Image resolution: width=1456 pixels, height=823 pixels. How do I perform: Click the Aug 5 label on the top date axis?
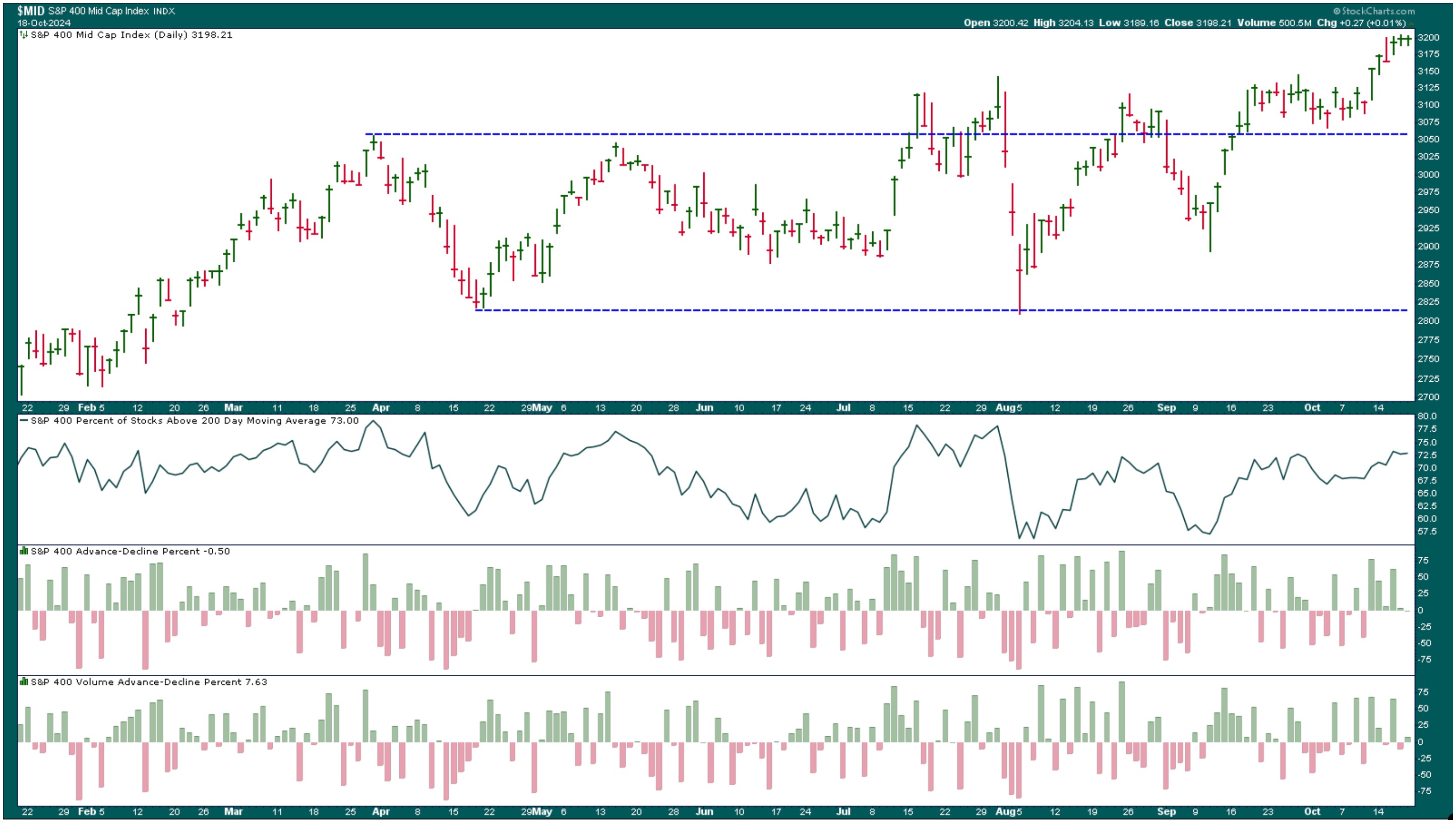(x=1008, y=407)
